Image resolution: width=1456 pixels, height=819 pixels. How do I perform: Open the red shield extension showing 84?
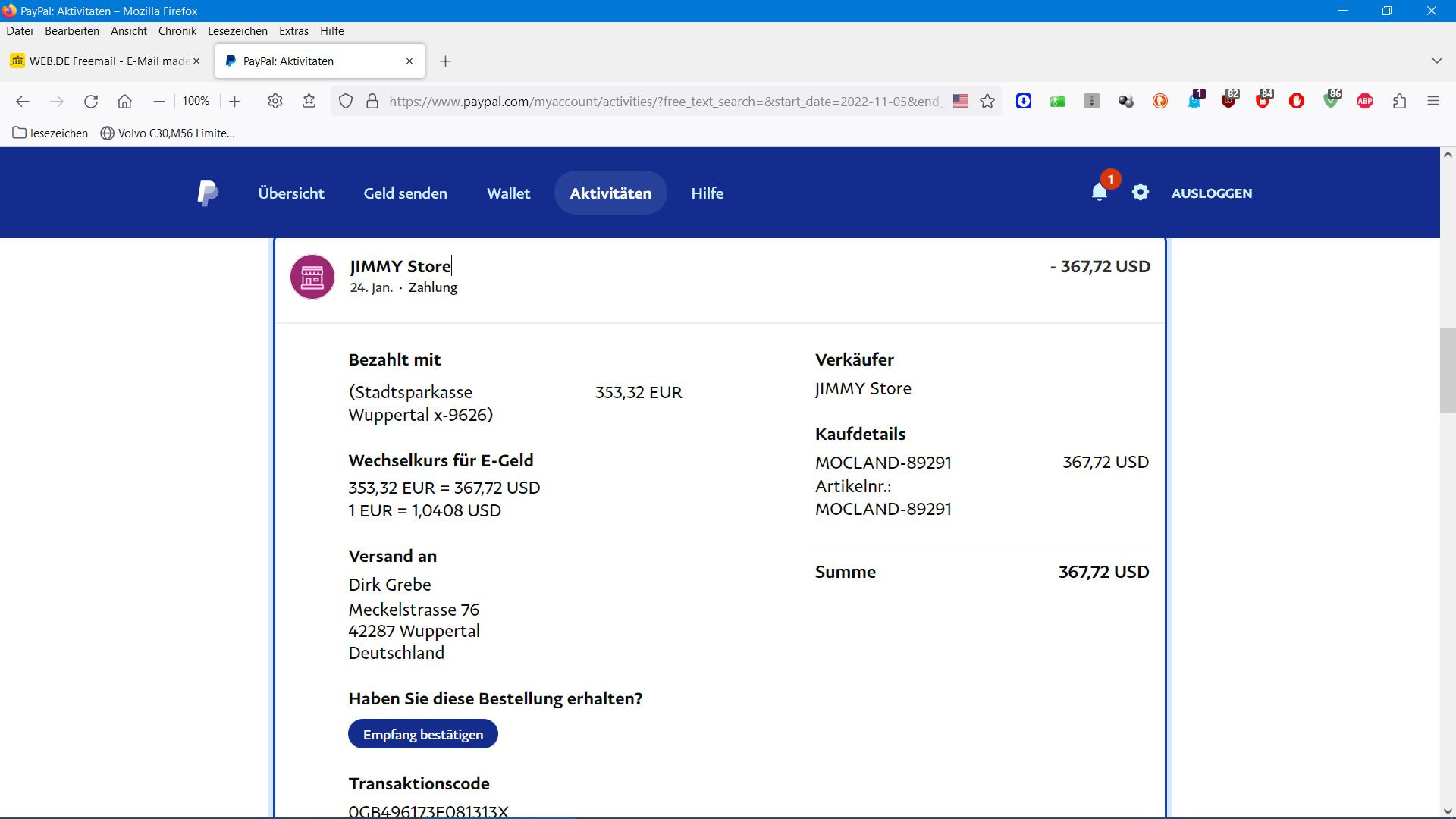click(x=1263, y=100)
